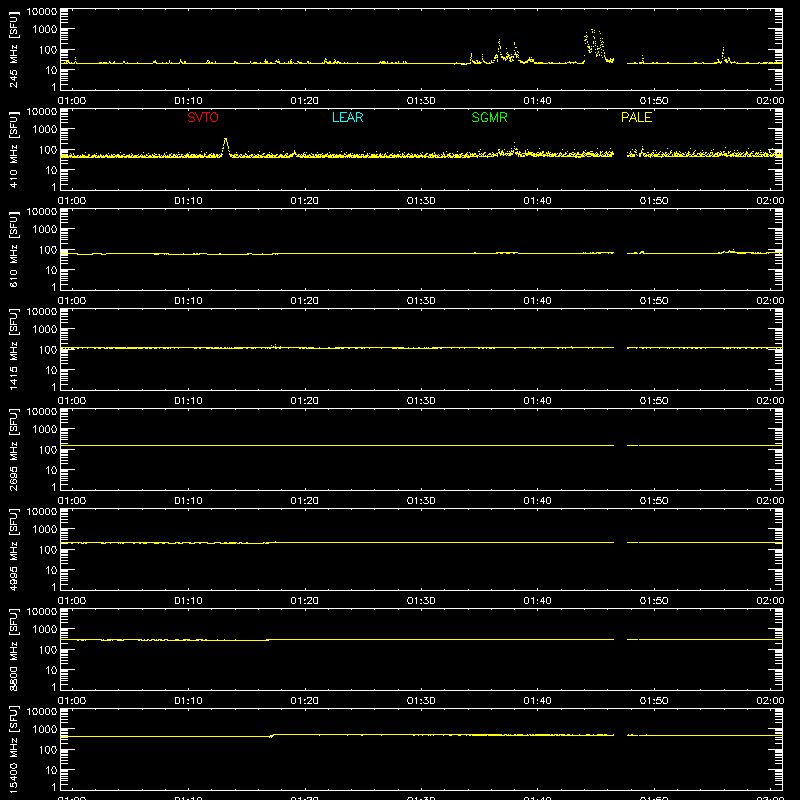Click the 245 MHz burst near 01:37

(x=499, y=50)
